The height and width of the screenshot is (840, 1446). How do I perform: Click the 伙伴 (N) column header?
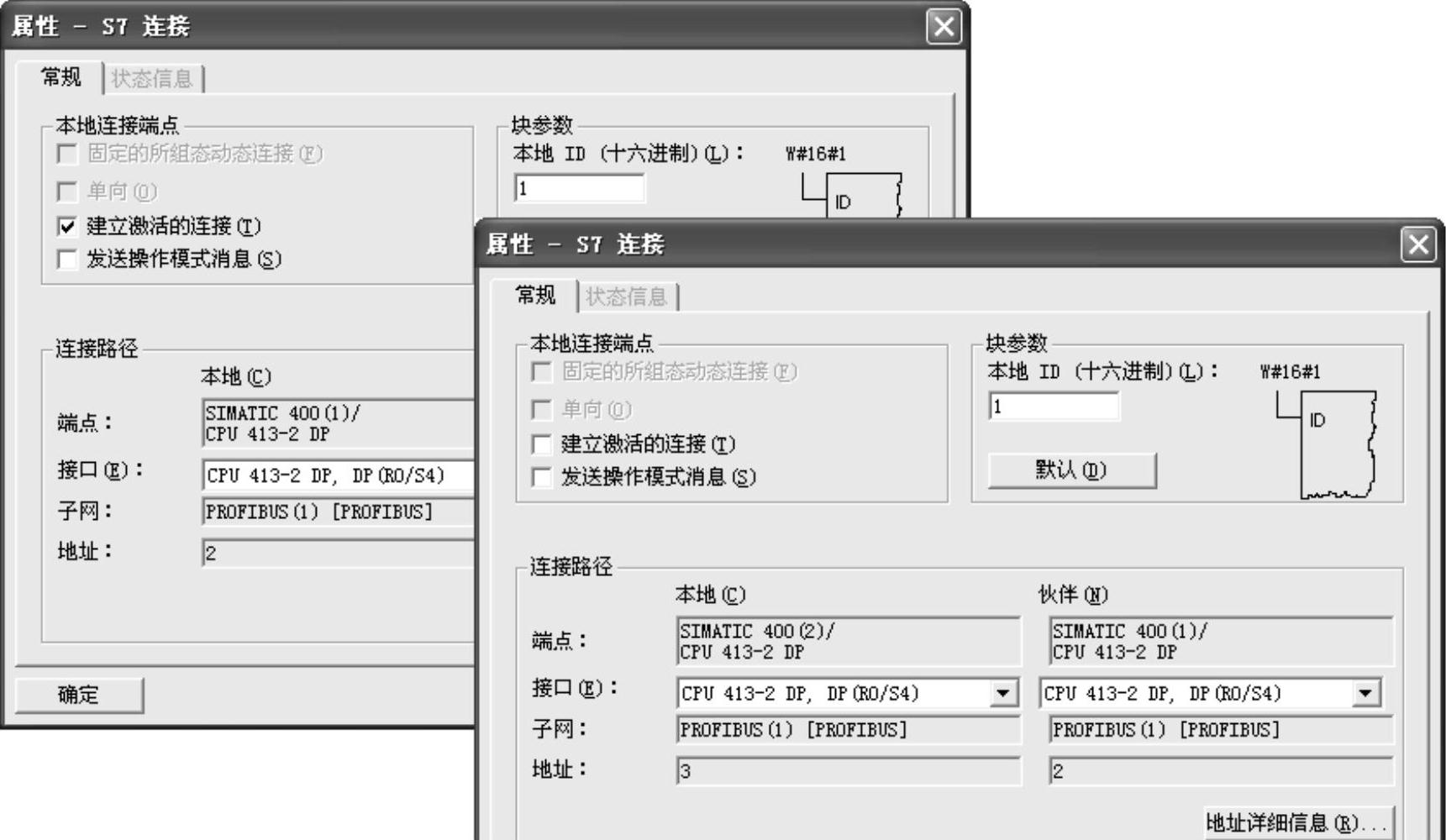1073,595
